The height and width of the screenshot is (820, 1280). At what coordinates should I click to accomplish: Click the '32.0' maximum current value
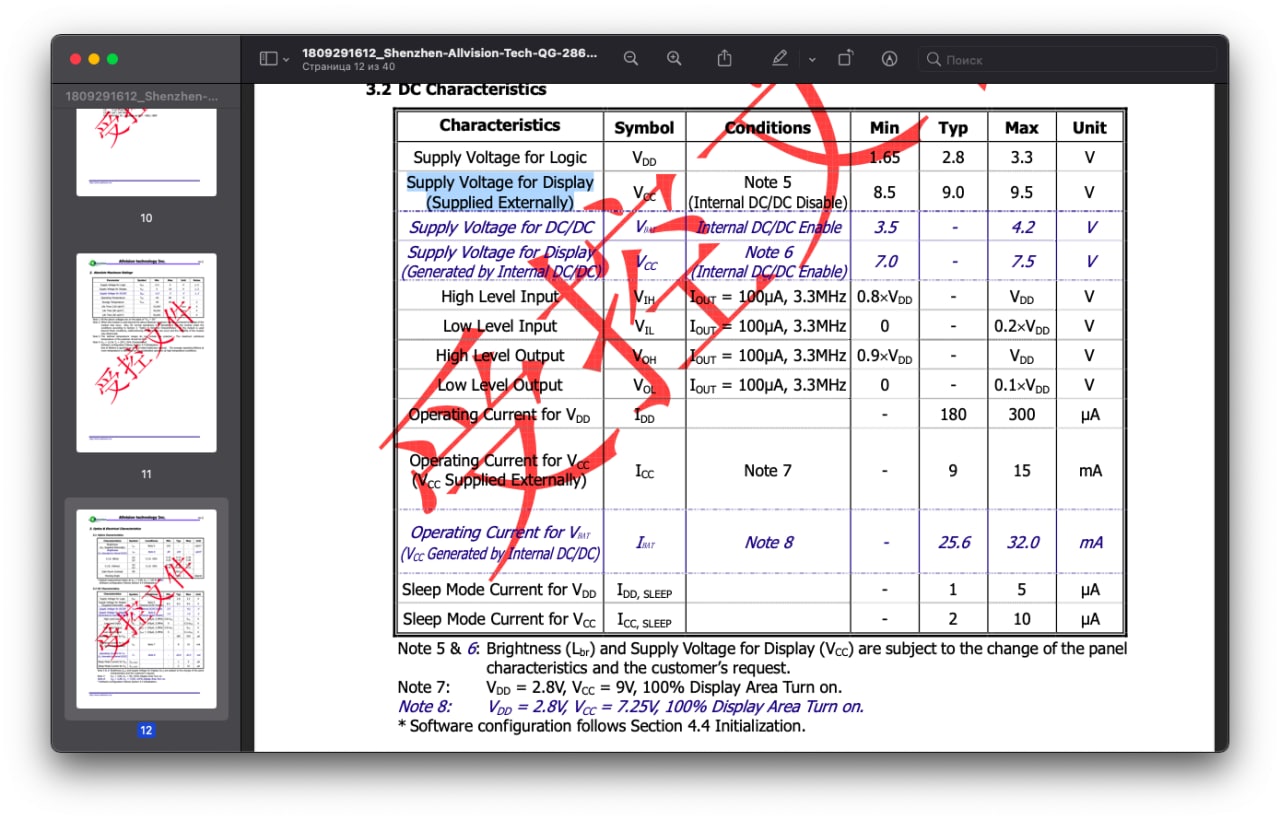click(1022, 542)
